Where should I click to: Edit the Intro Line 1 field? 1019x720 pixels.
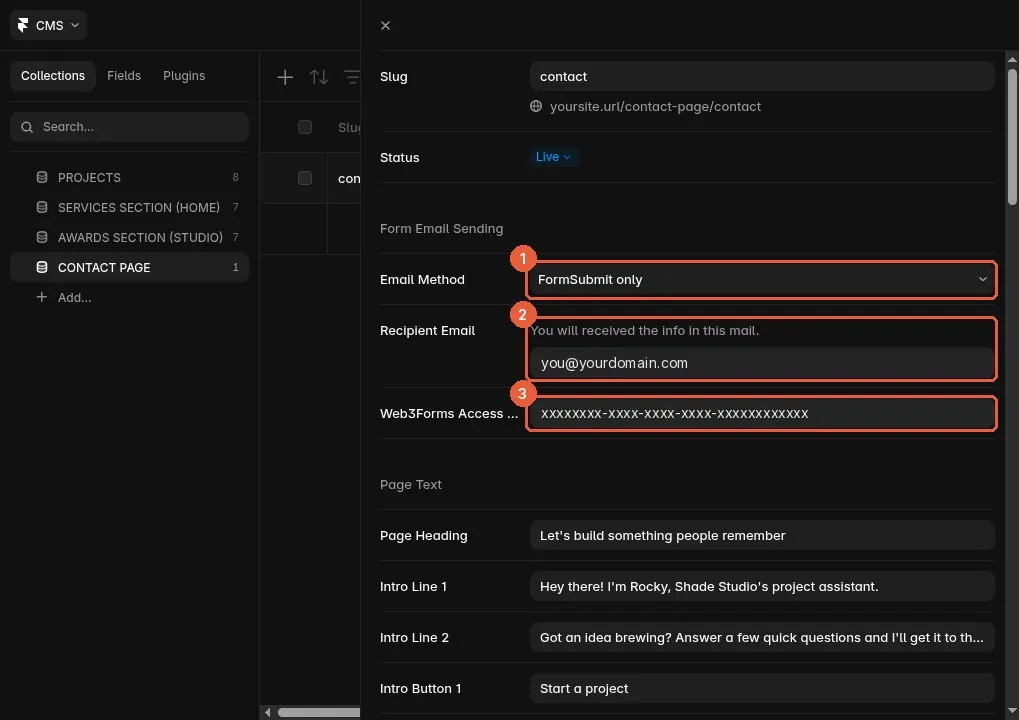tap(762, 586)
